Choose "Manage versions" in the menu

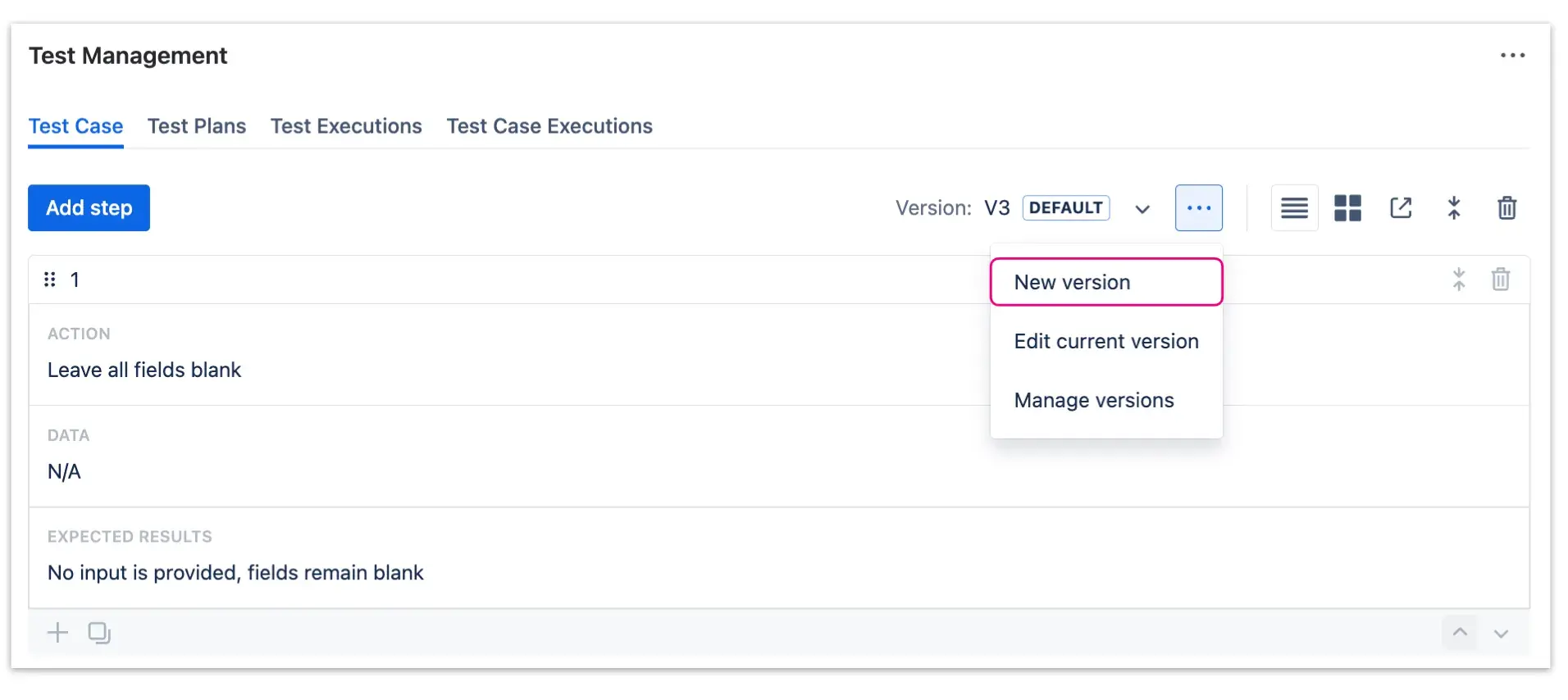click(x=1094, y=400)
